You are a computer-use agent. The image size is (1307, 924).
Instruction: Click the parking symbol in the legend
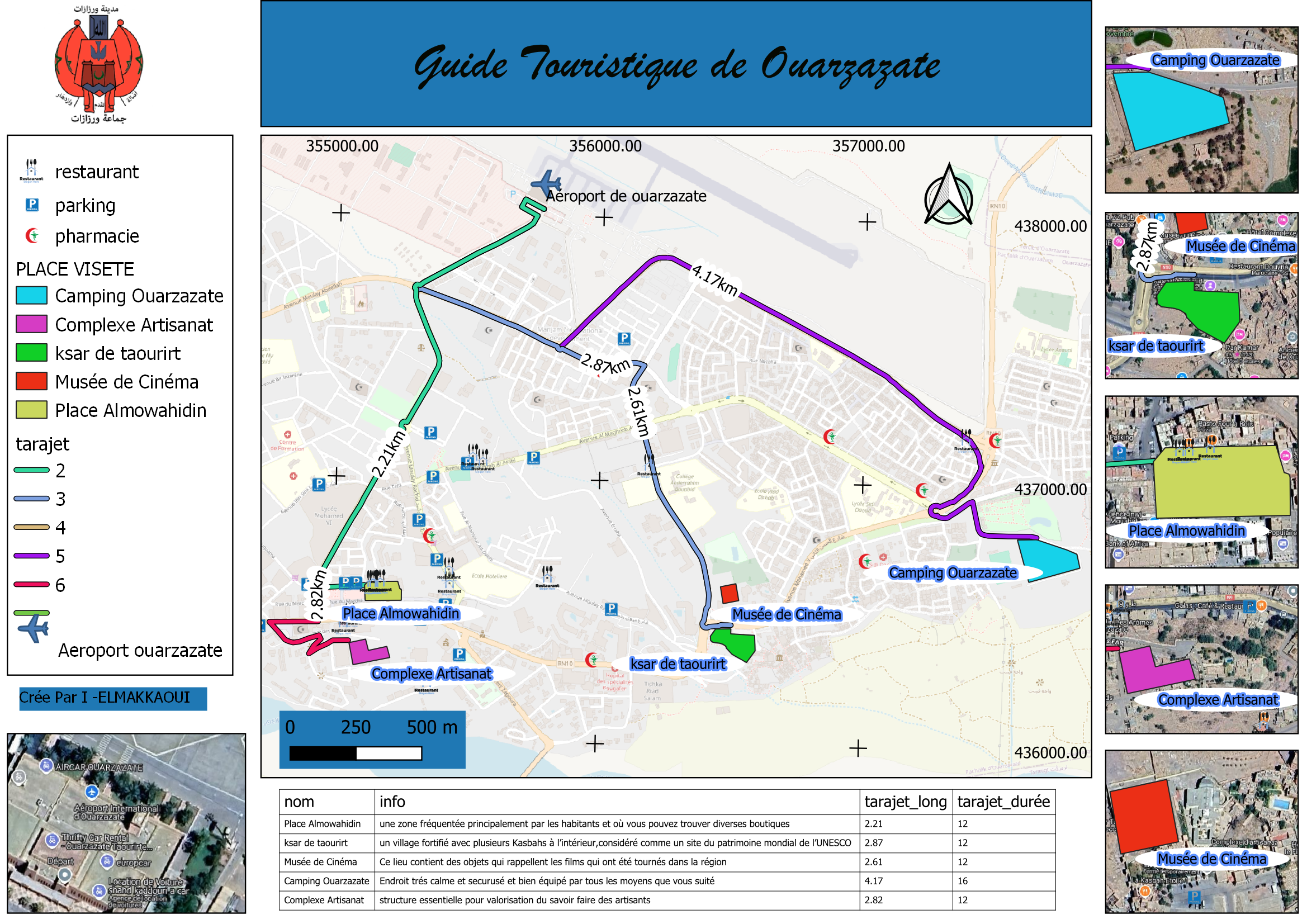[32, 205]
